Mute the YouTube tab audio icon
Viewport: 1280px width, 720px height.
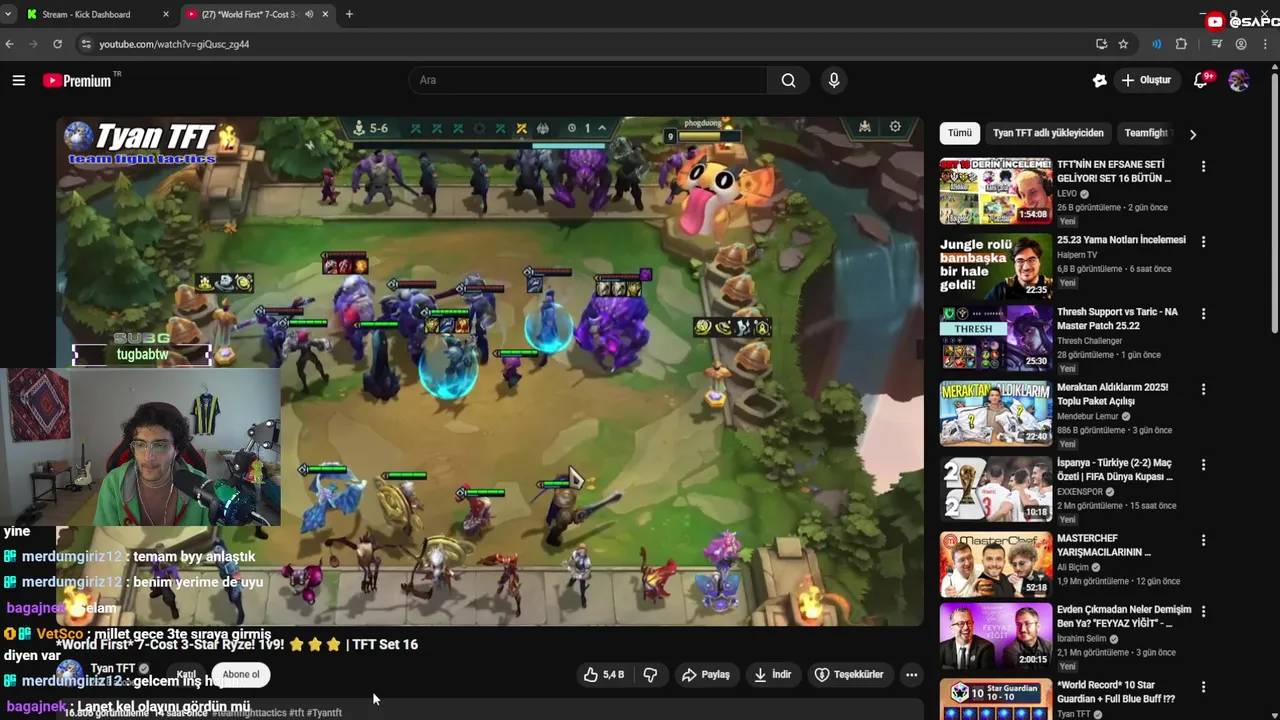click(x=309, y=14)
